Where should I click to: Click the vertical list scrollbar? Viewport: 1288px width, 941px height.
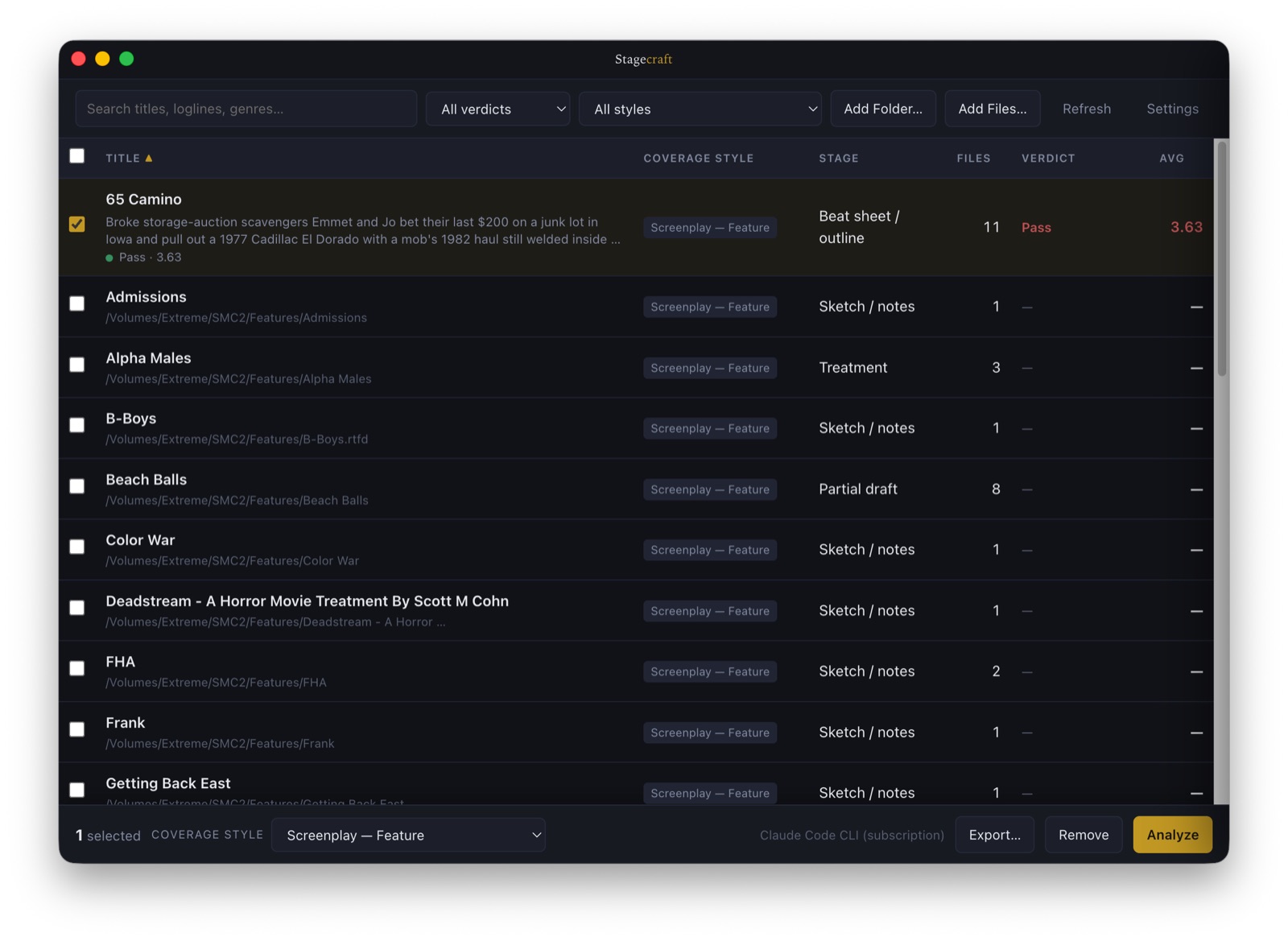(1222, 259)
